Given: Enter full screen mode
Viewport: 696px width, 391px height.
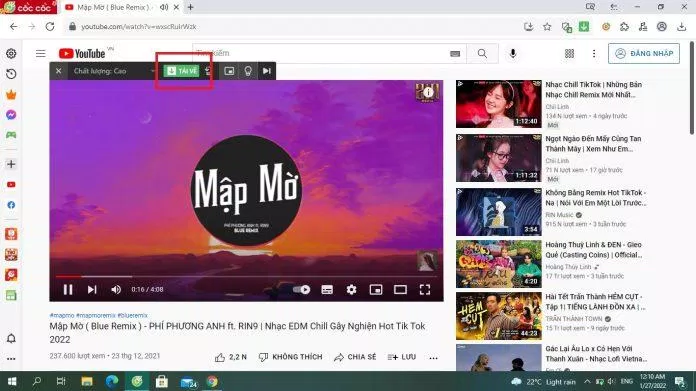Looking at the screenshot, I should 425,290.
